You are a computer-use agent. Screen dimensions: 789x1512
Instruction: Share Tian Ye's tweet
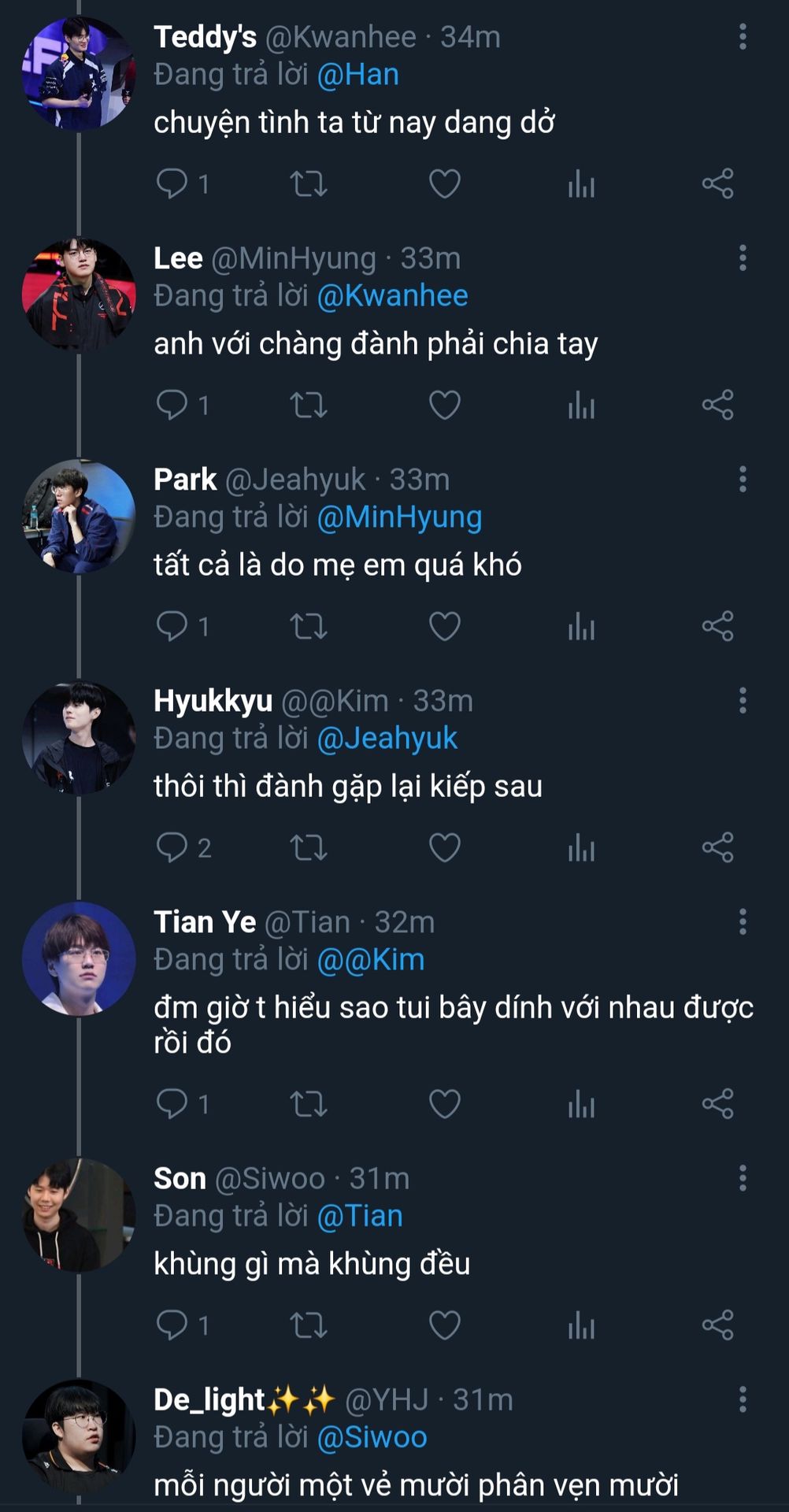click(x=717, y=1104)
